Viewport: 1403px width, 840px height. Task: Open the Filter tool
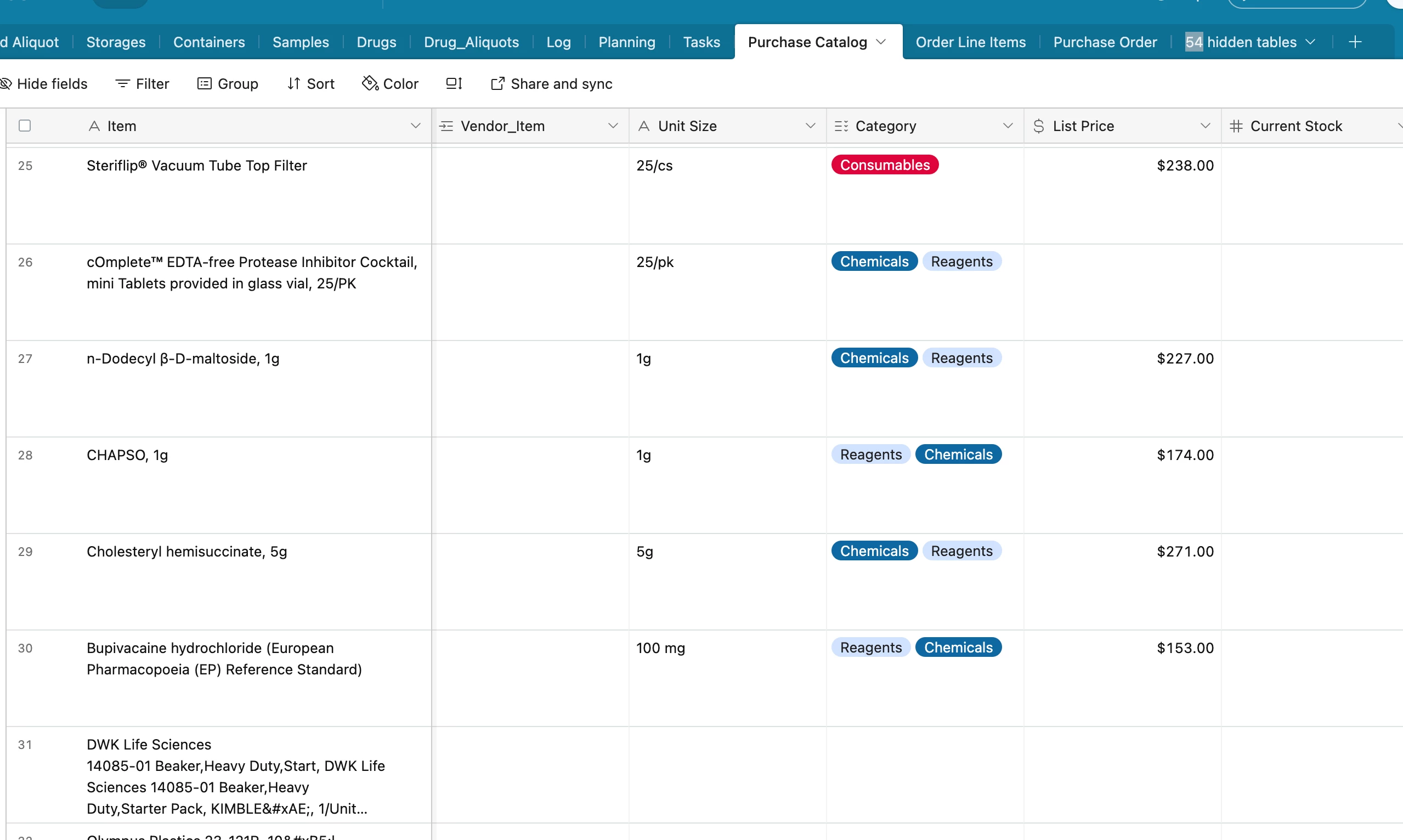142,84
